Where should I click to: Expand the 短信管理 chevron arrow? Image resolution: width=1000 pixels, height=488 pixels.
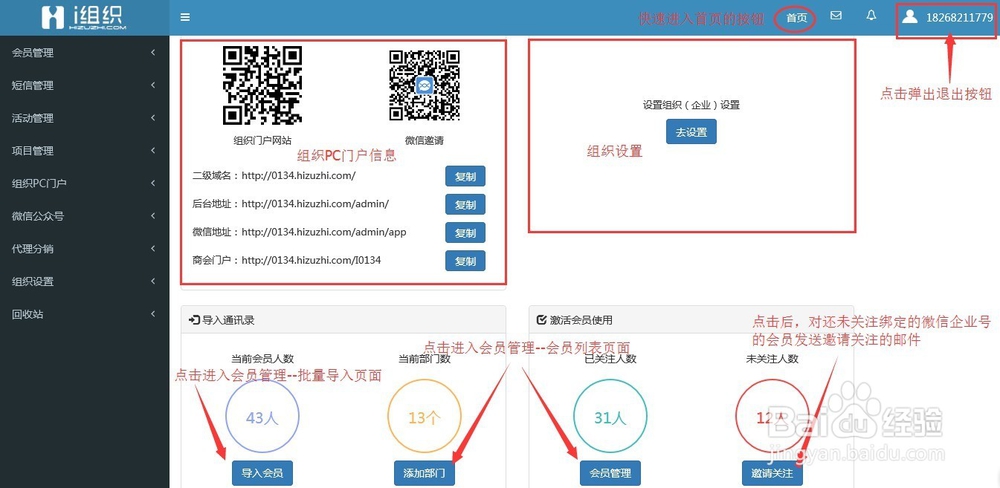[x=153, y=85]
